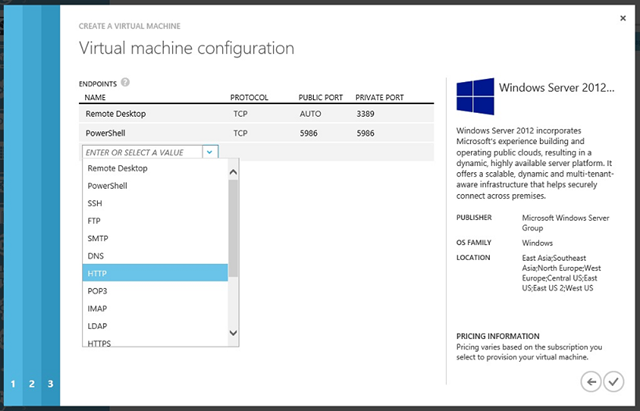The height and width of the screenshot is (411, 640).
Task: Go to wizard step 2
Action: (32, 384)
